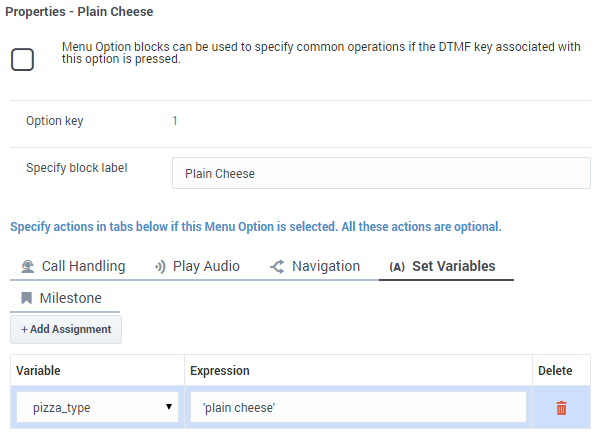
Task: Click the Play Audio speaker icon
Action: 160,266
